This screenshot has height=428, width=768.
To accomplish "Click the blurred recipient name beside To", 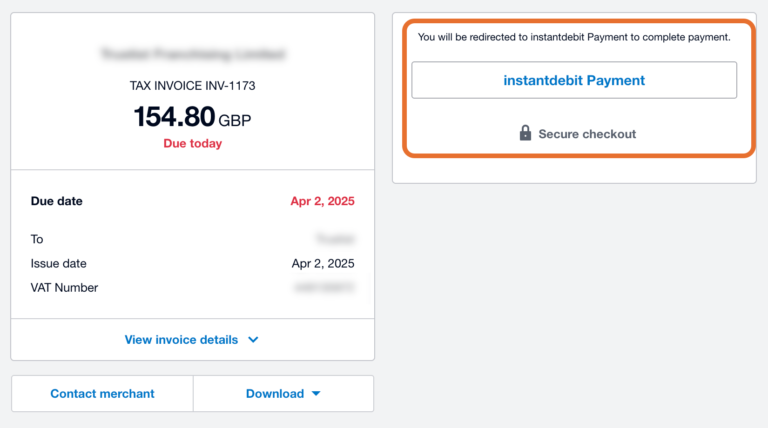I will [336, 239].
